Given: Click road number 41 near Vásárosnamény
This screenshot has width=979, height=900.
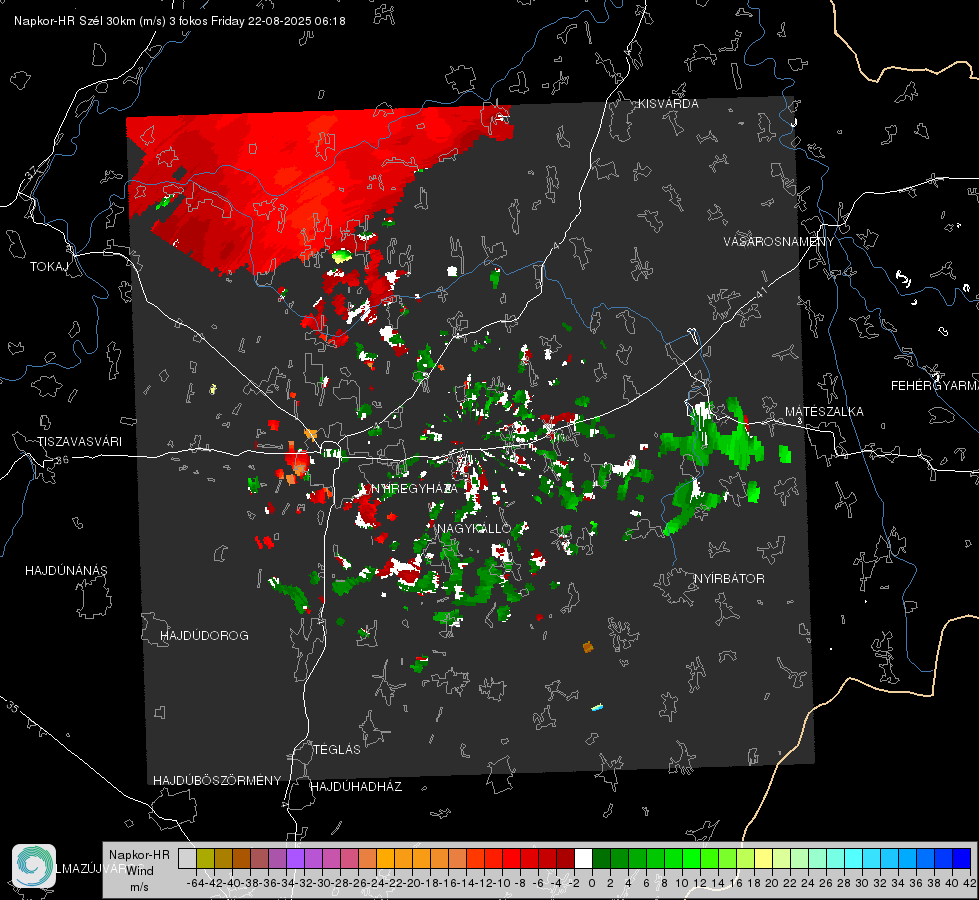Looking at the screenshot, I should pos(760,292).
